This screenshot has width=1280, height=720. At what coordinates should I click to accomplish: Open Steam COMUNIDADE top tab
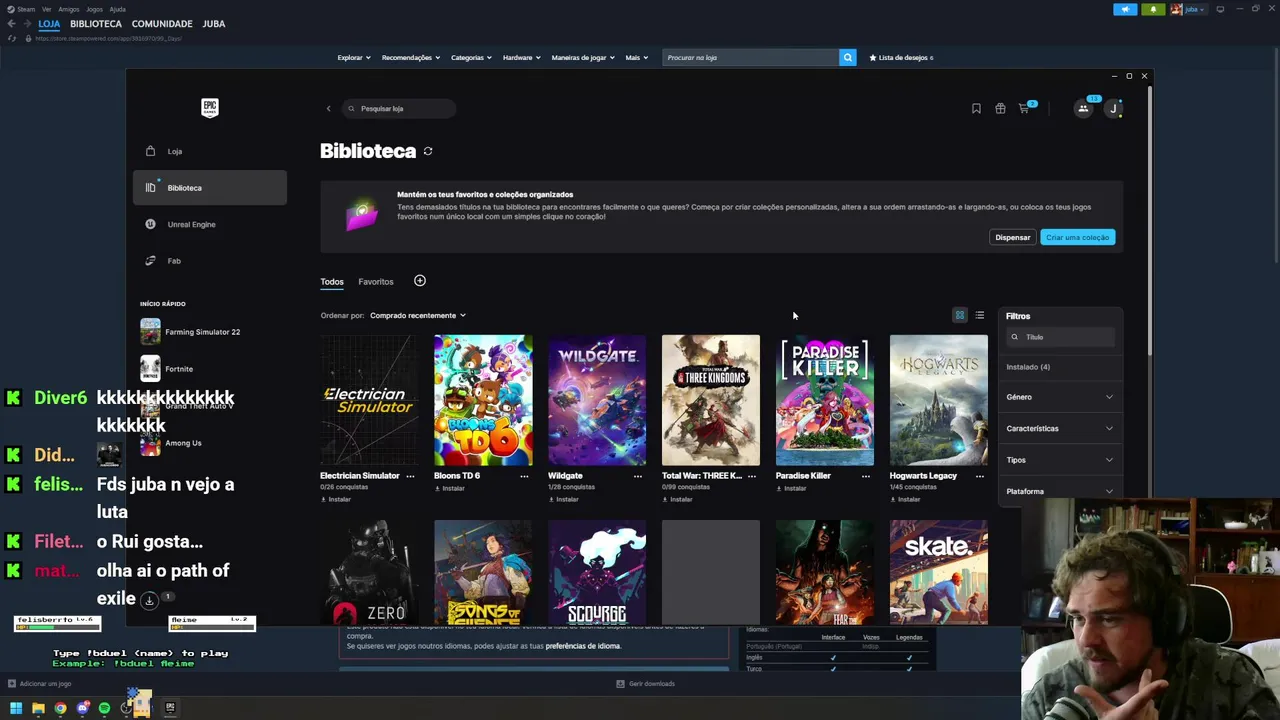pyautogui.click(x=162, y=24)
